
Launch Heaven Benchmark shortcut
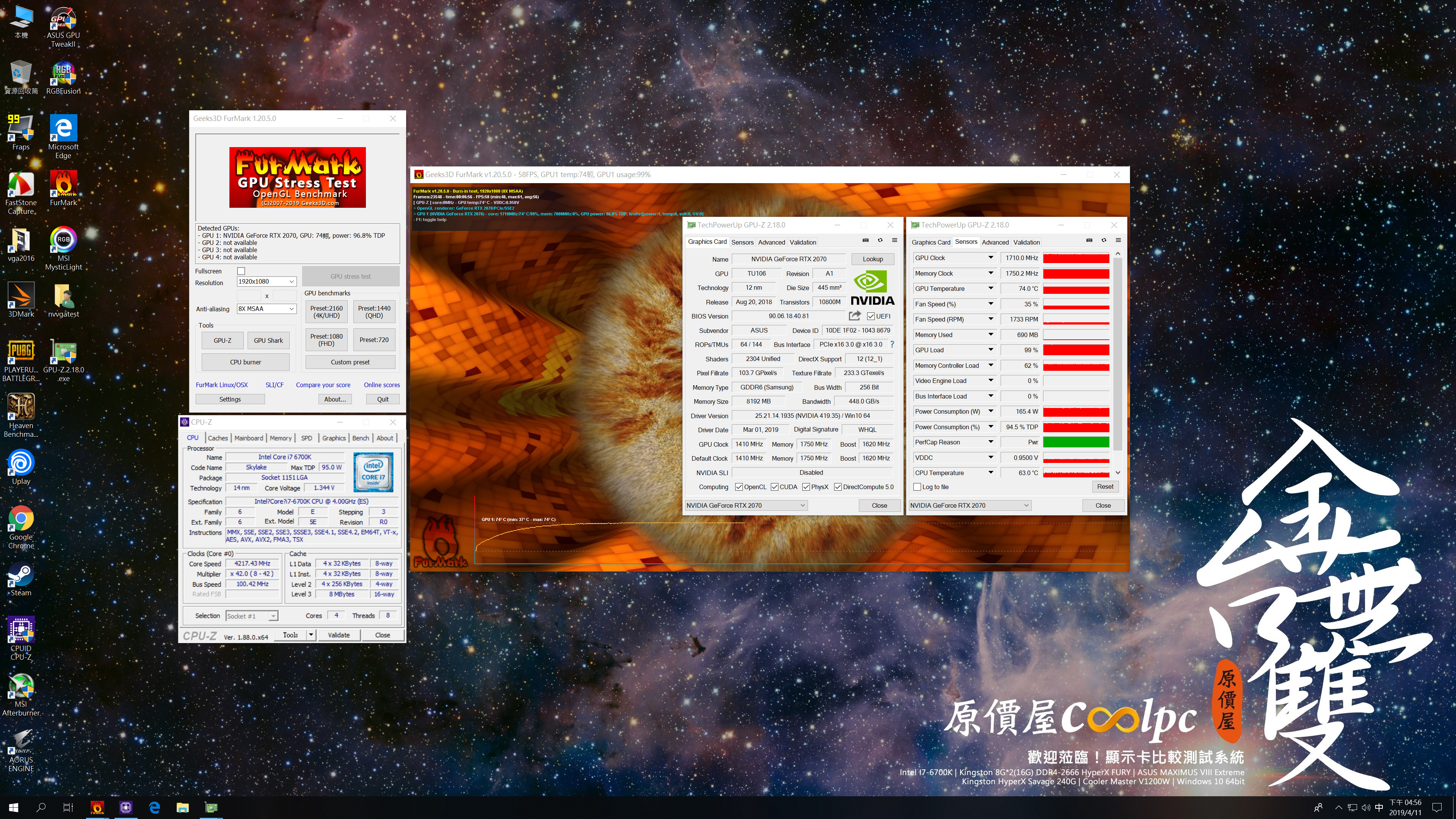[x=21, y=416]
